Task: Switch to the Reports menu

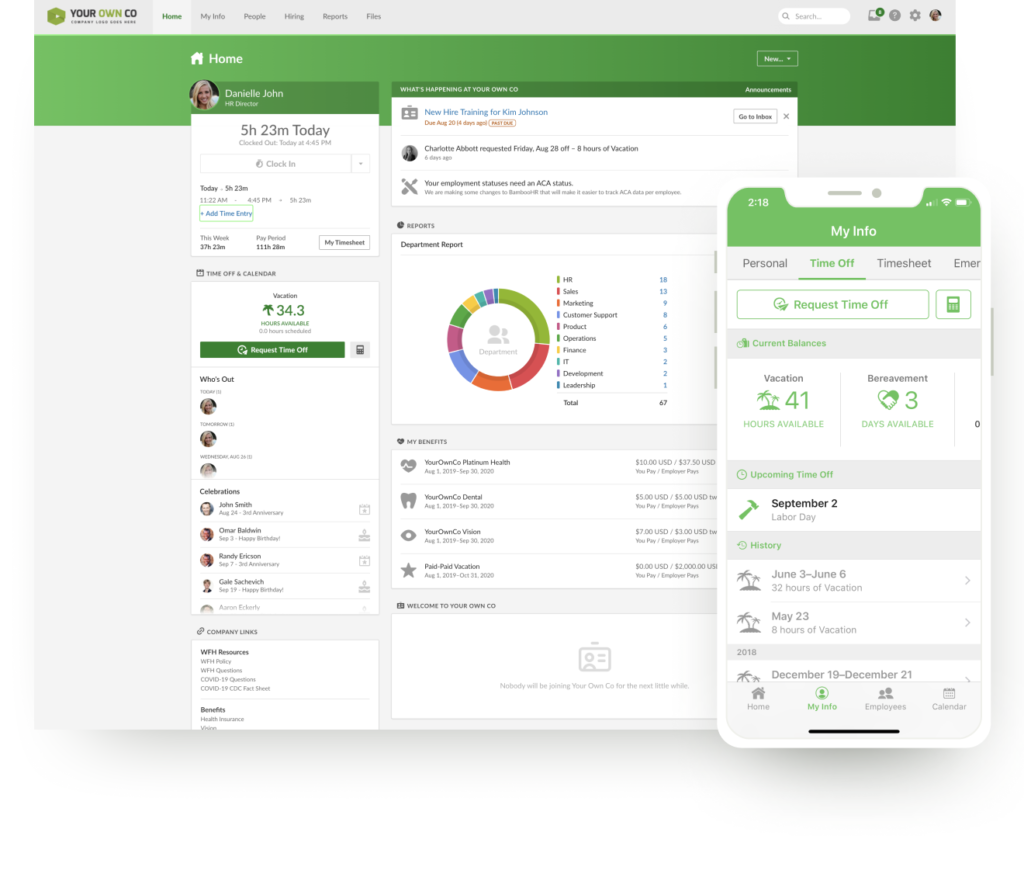Action: (x=335, y=16)
